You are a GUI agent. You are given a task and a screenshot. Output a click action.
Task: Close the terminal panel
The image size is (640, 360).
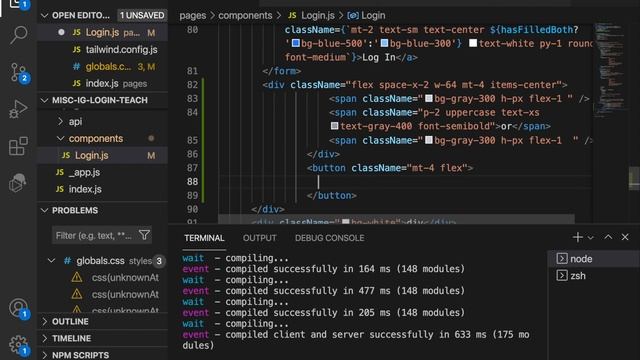[x=625, y=237]
